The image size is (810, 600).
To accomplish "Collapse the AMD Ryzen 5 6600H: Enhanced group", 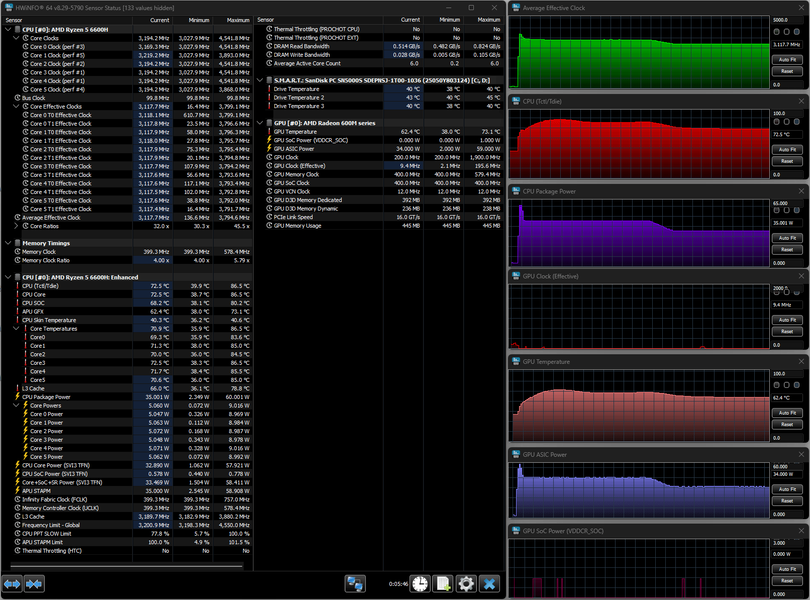I will click(8, 277).
